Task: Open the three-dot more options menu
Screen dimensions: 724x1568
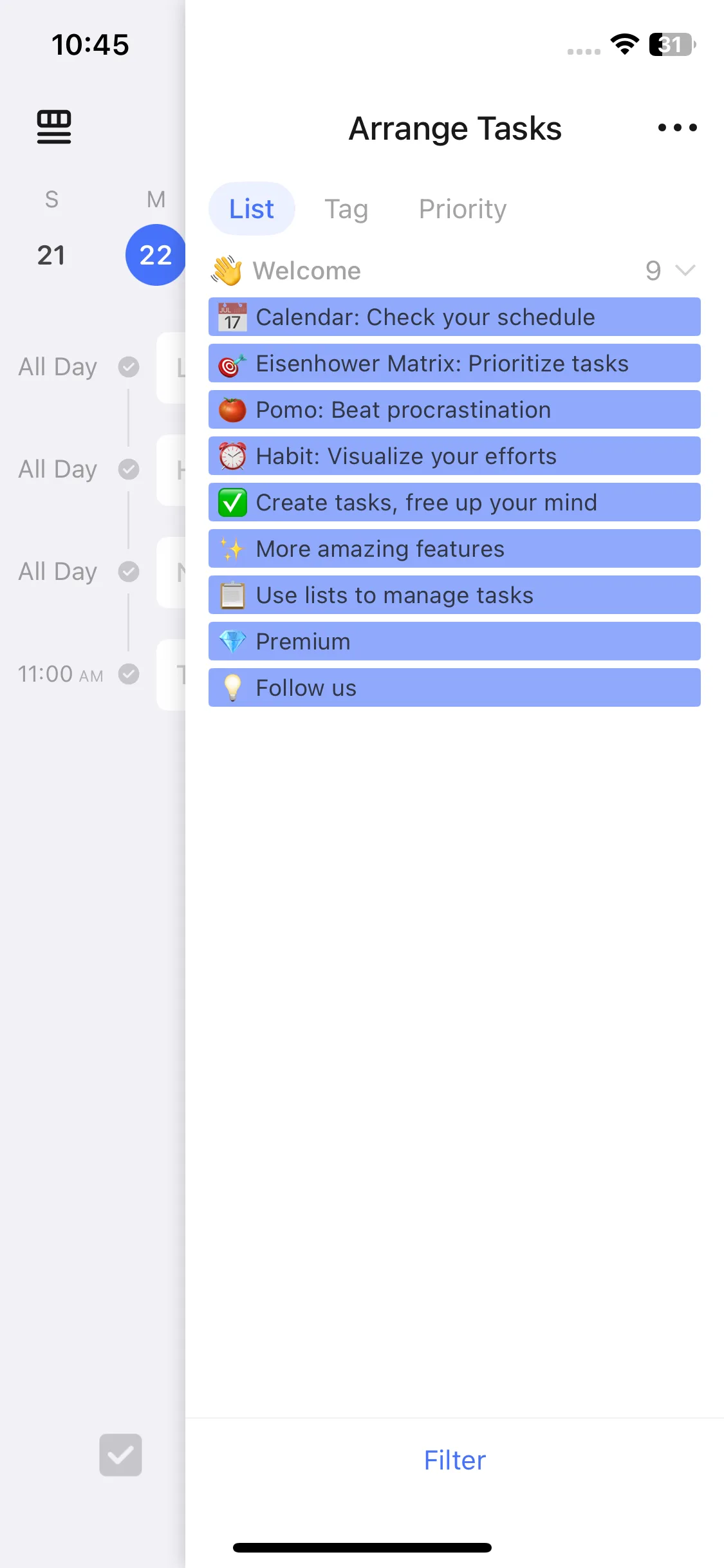Action: [677, 127]
